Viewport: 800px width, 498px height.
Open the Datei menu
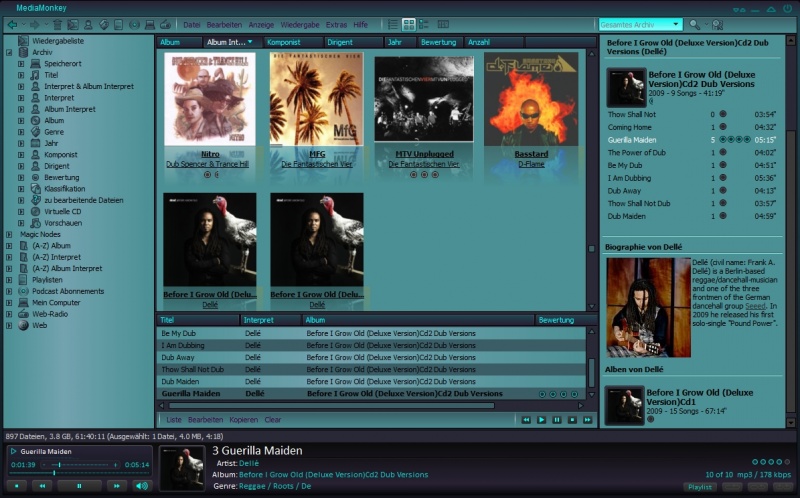192,24
